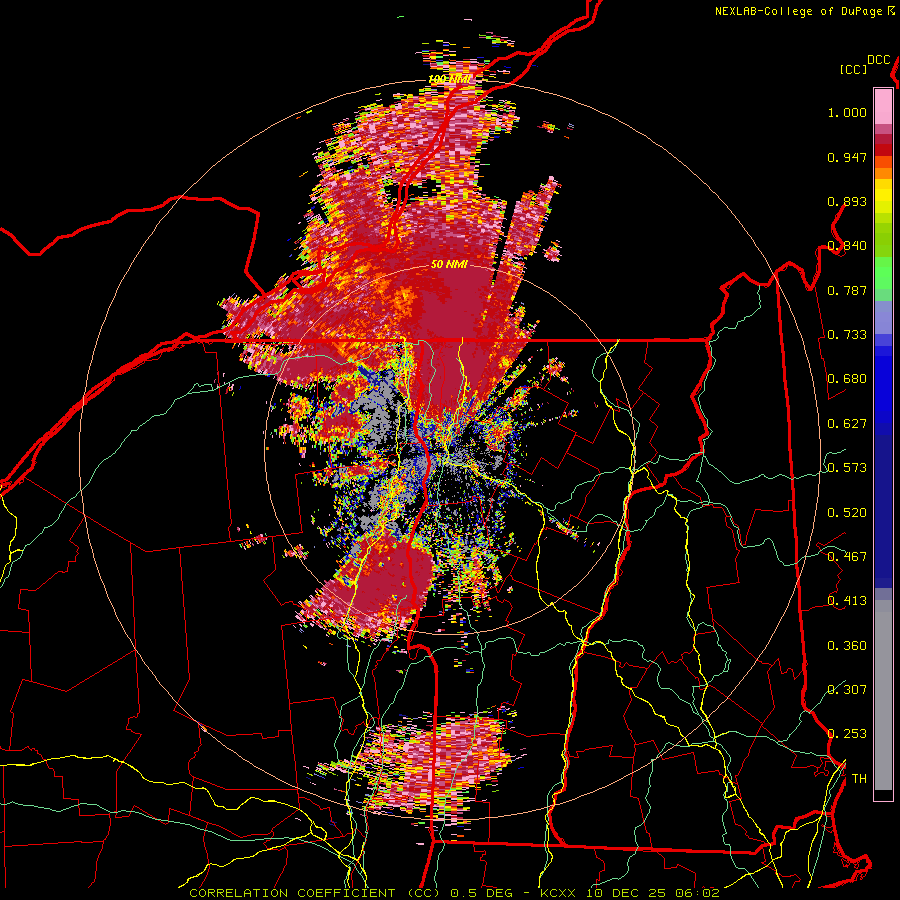Screen dimensions: 900x900
Task: Click the 0.733 scale value
Action: [847, 335]
